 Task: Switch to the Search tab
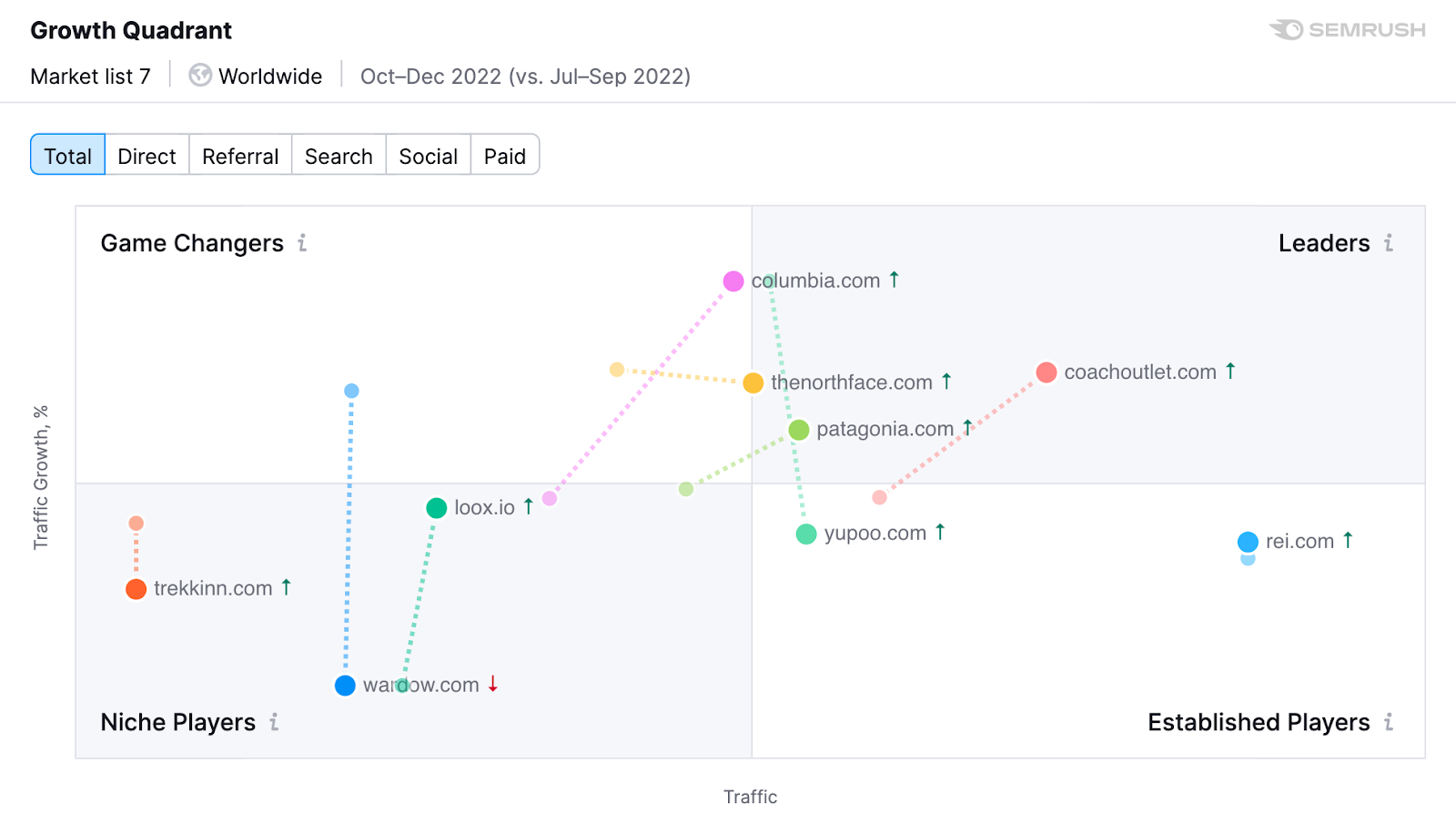click(339, 155)
